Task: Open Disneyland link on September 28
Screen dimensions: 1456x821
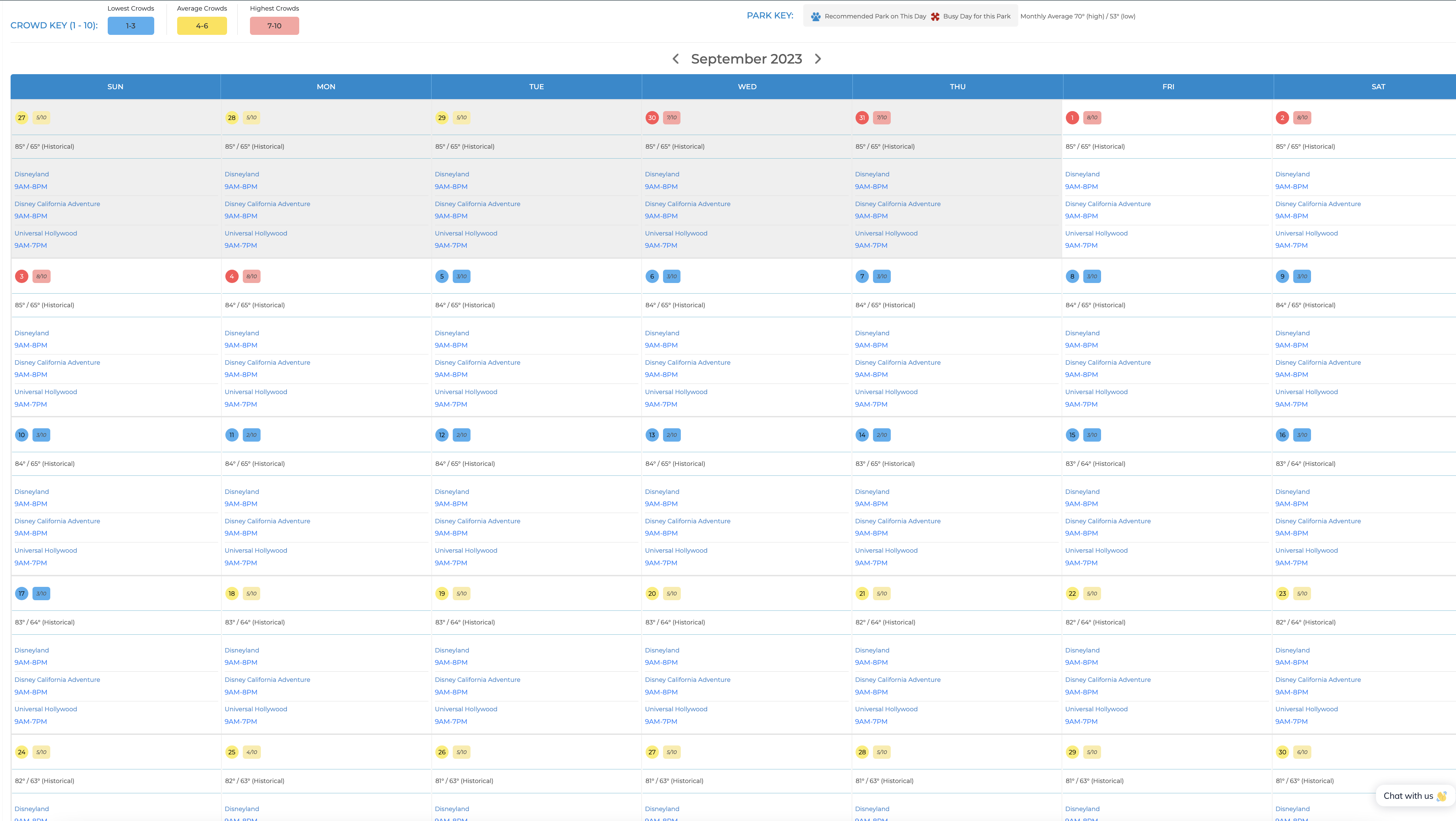Action: tap(872, 809)
